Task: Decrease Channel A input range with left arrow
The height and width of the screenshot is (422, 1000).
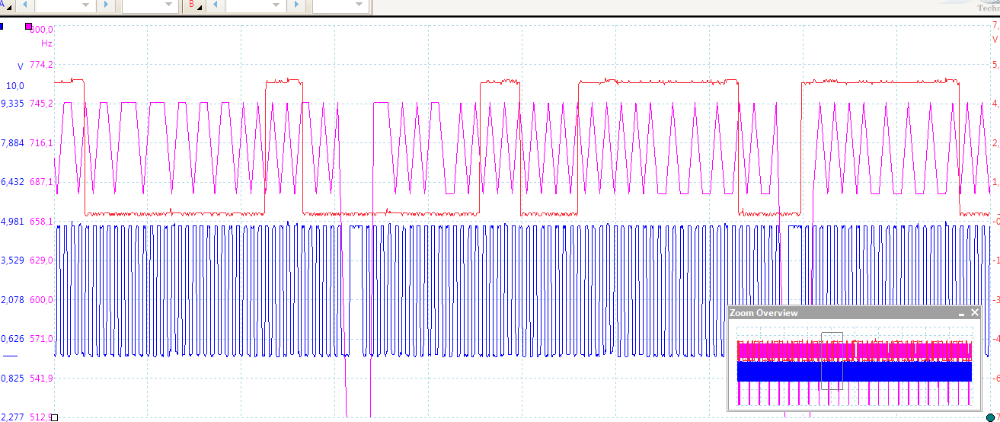Action: point(24,6)
